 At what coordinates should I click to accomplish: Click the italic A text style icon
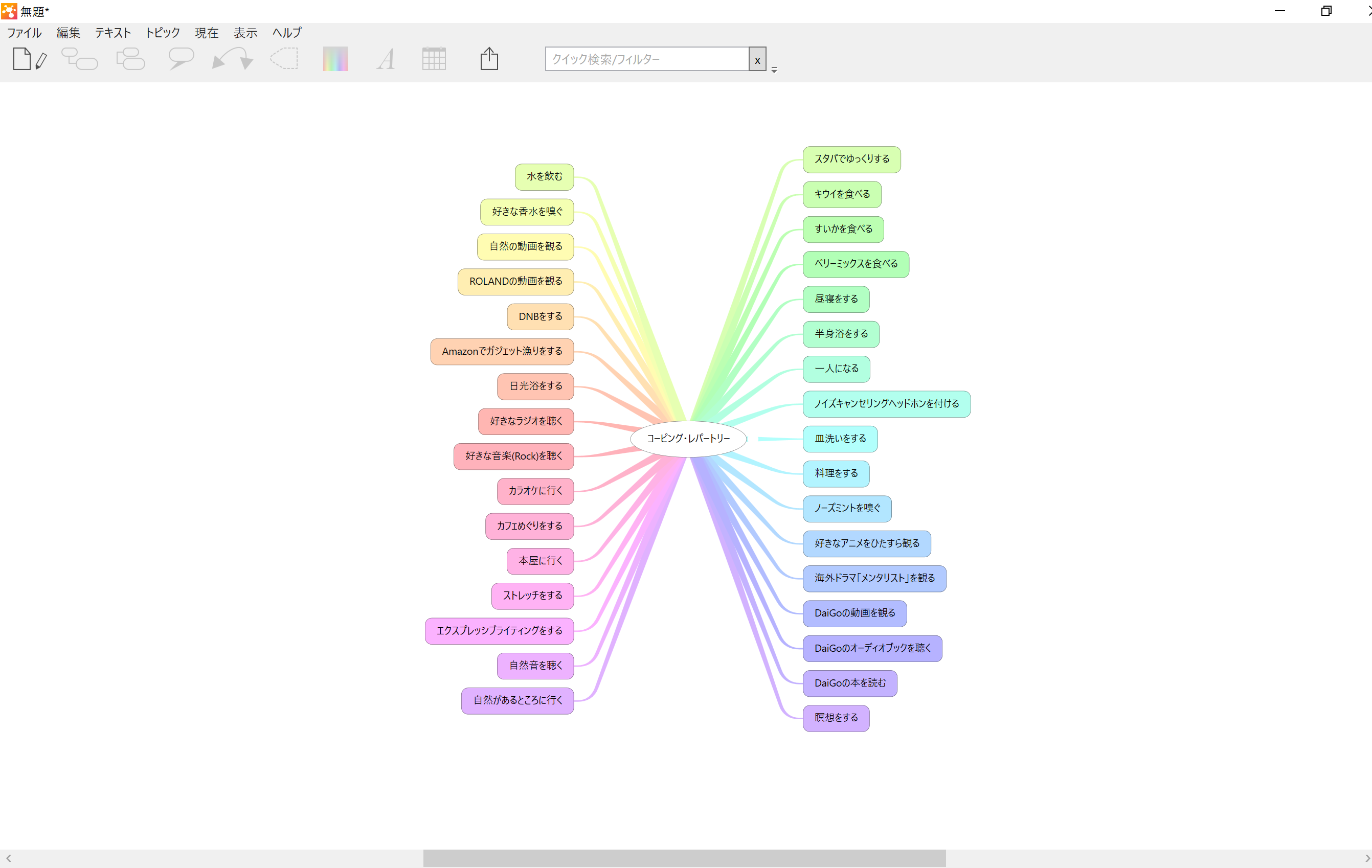pos(386,59)
